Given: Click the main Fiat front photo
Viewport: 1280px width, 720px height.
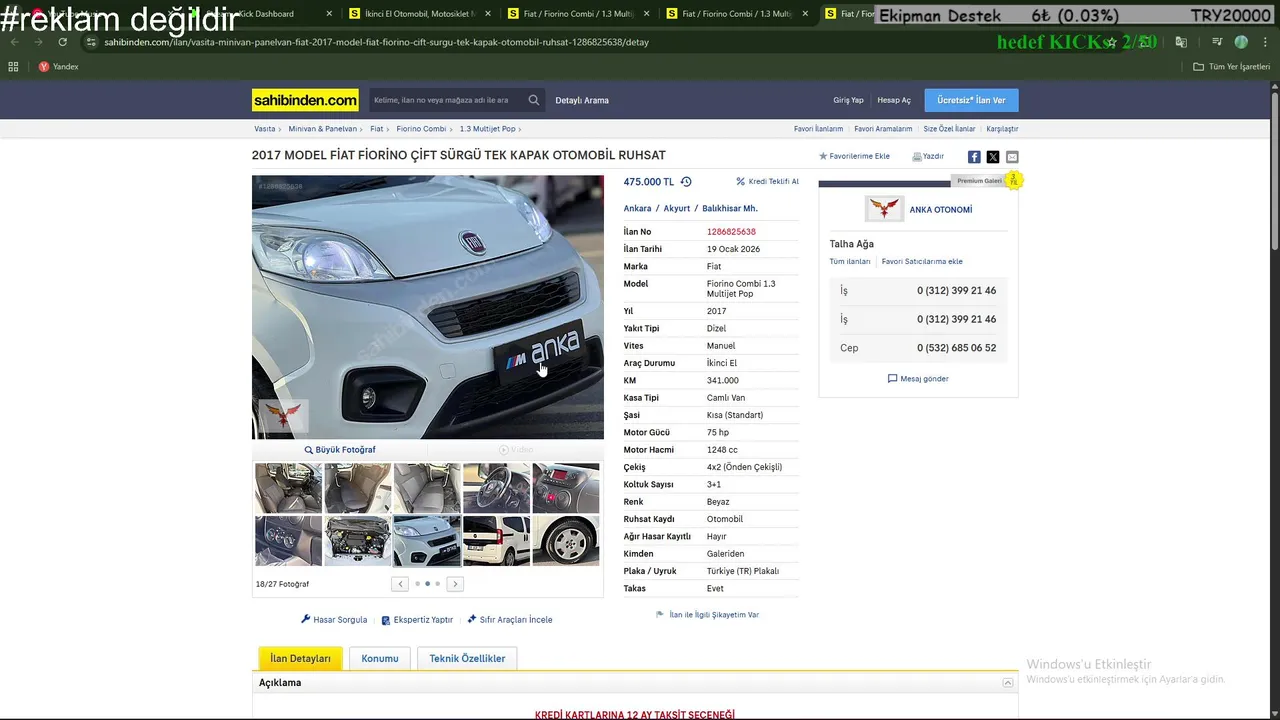Looking at the screenshot, I should pyautogui.click(x=428, y=307).
